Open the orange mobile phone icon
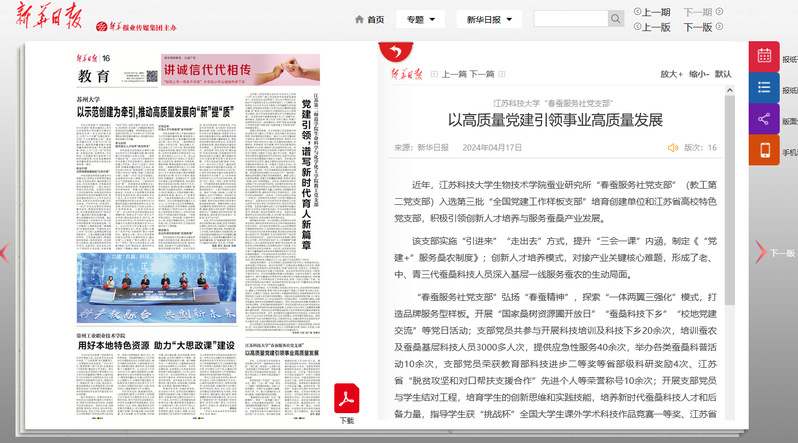Screen dimensions: 798x443 764,150
